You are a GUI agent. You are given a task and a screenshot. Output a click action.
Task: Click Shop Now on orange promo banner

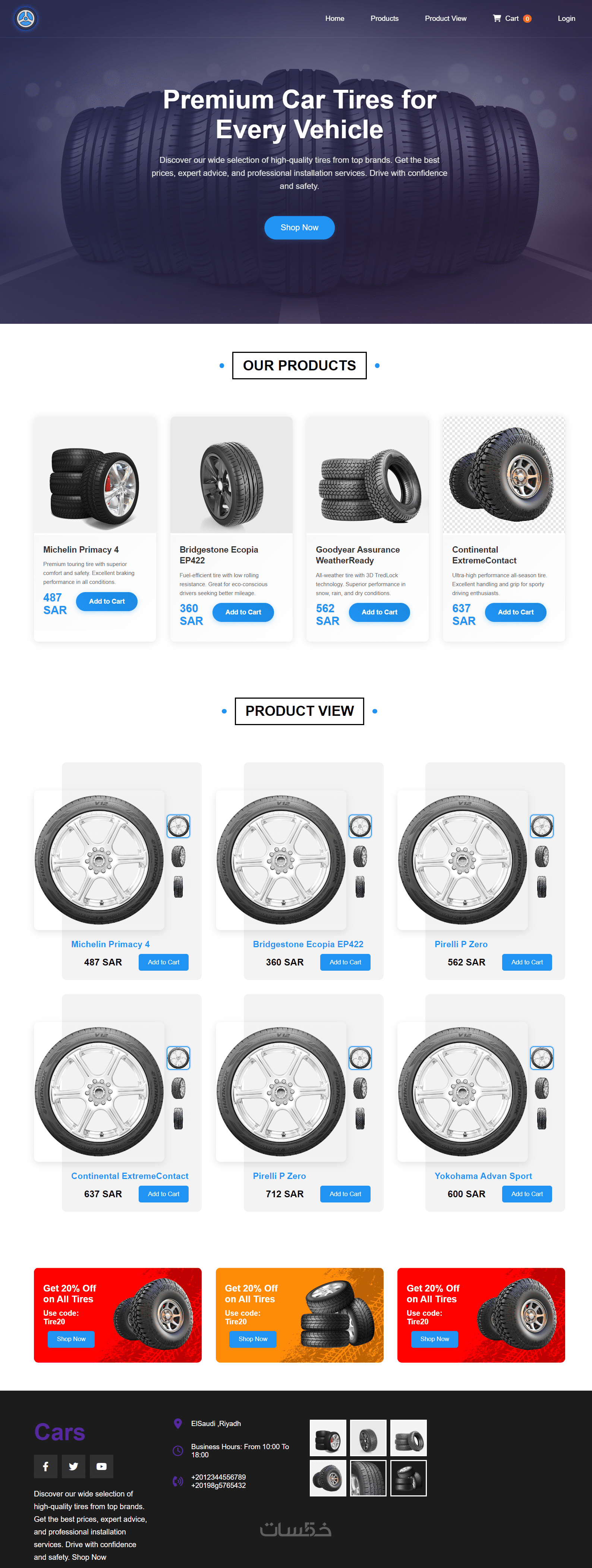click(253, 1338)
